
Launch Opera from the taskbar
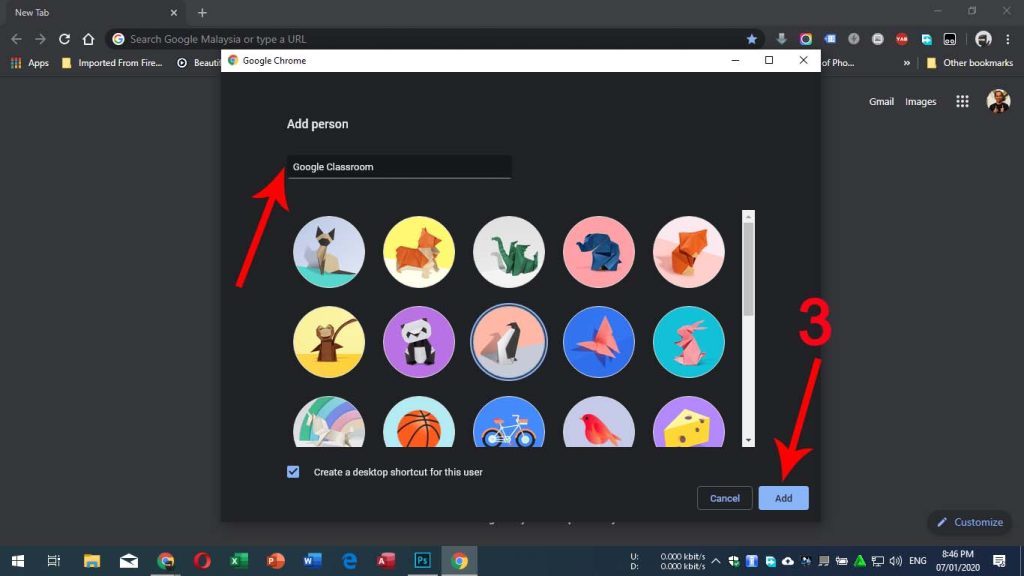click(x=202, y=560)
